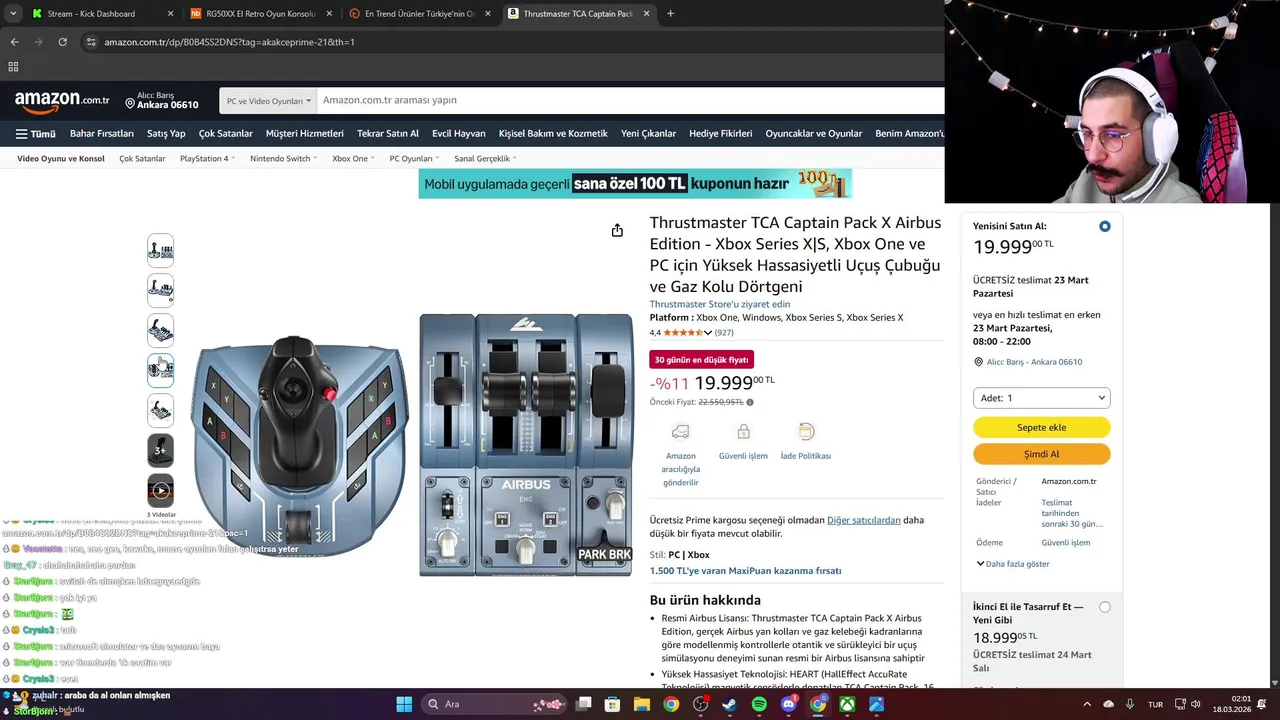
Task: Click the Alıcı: Barış - Ankara 06610 buy box link
Action: tap(1034, 362)
